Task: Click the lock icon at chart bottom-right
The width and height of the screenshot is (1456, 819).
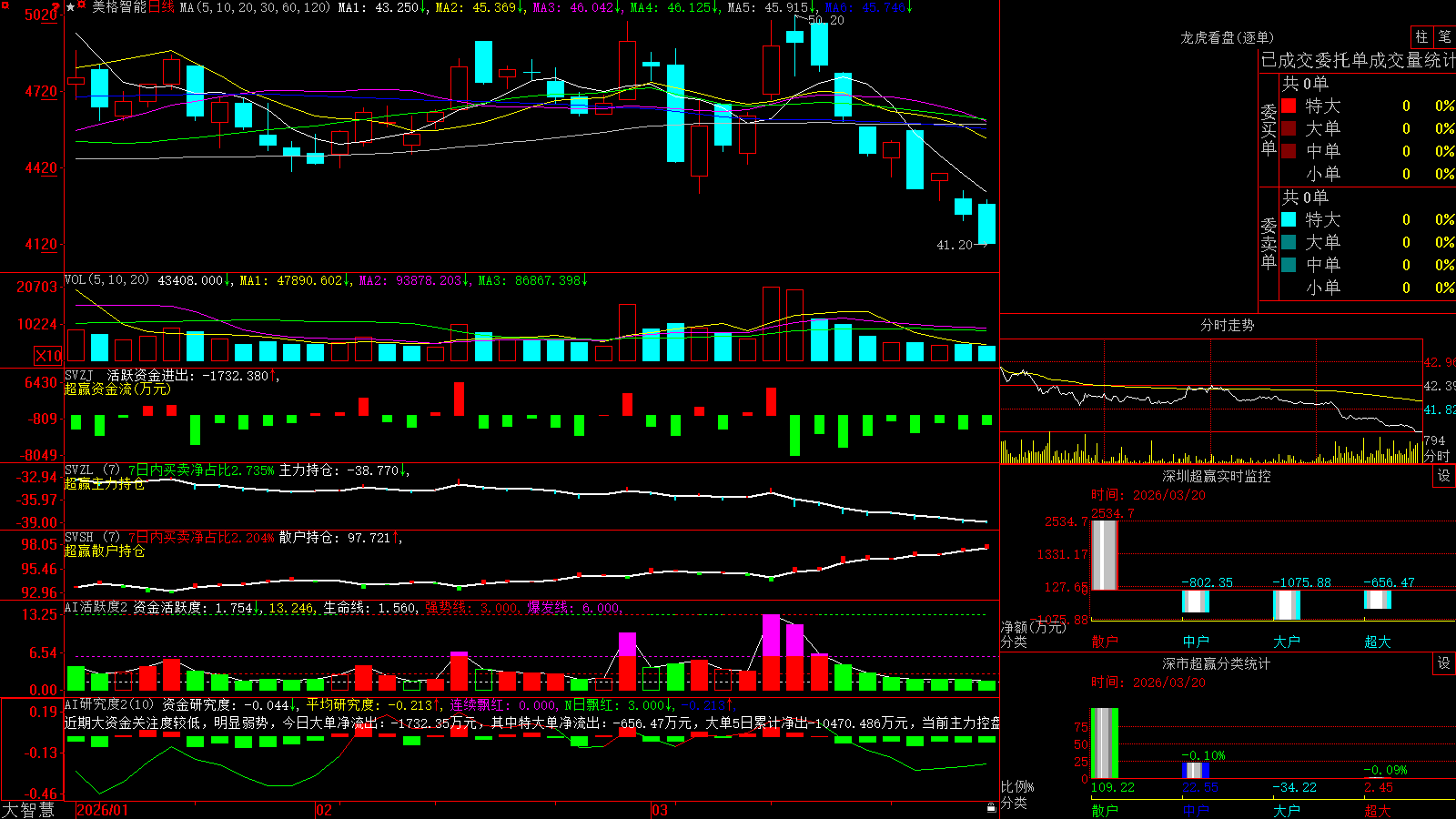Action: click(x=991, y=807)
